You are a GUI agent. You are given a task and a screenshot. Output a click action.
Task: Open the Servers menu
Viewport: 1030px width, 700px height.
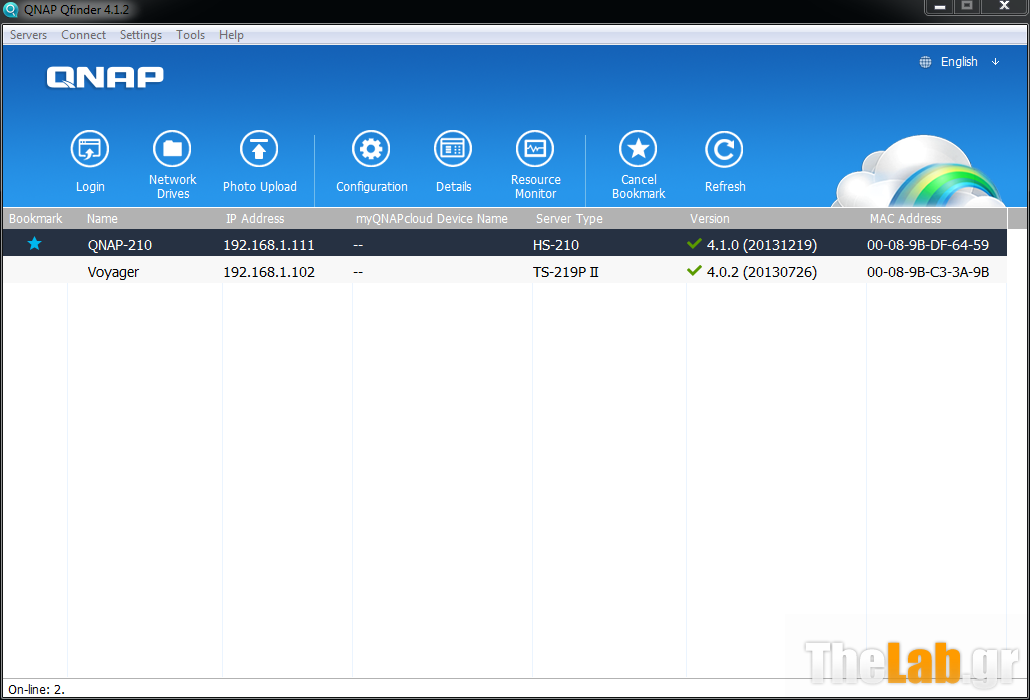click(28, 35)
